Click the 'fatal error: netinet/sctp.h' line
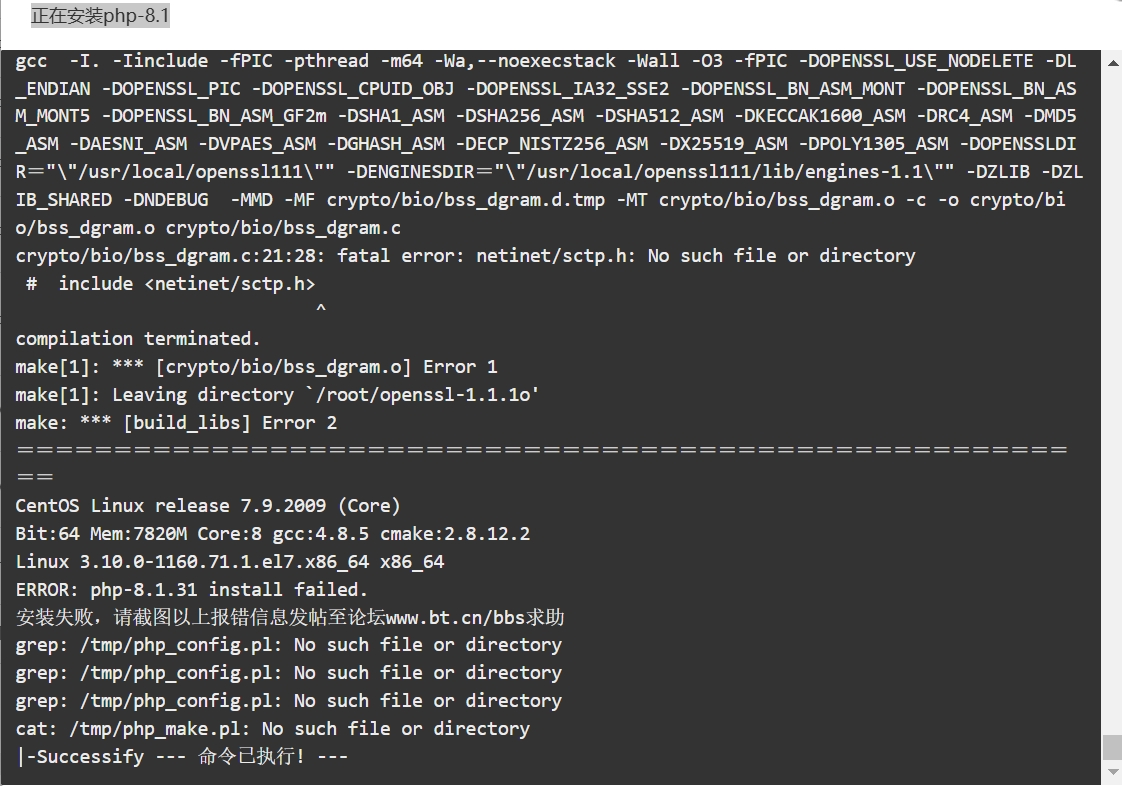The width and height of the screenshot is (1122, 786). pos(466,256)
